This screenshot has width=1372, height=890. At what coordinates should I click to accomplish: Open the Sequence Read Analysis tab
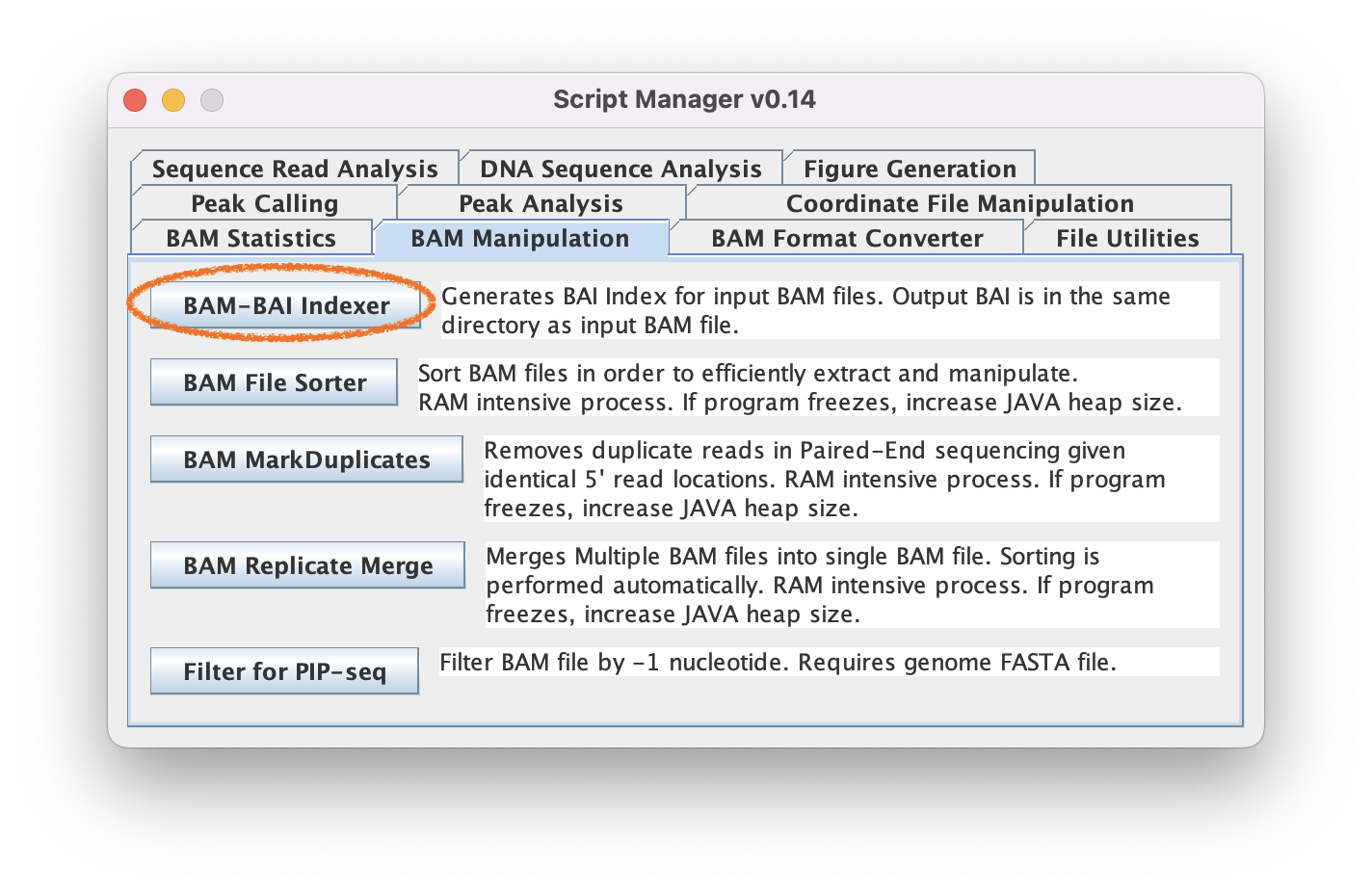pyautogui.click(x=294, y=169)
